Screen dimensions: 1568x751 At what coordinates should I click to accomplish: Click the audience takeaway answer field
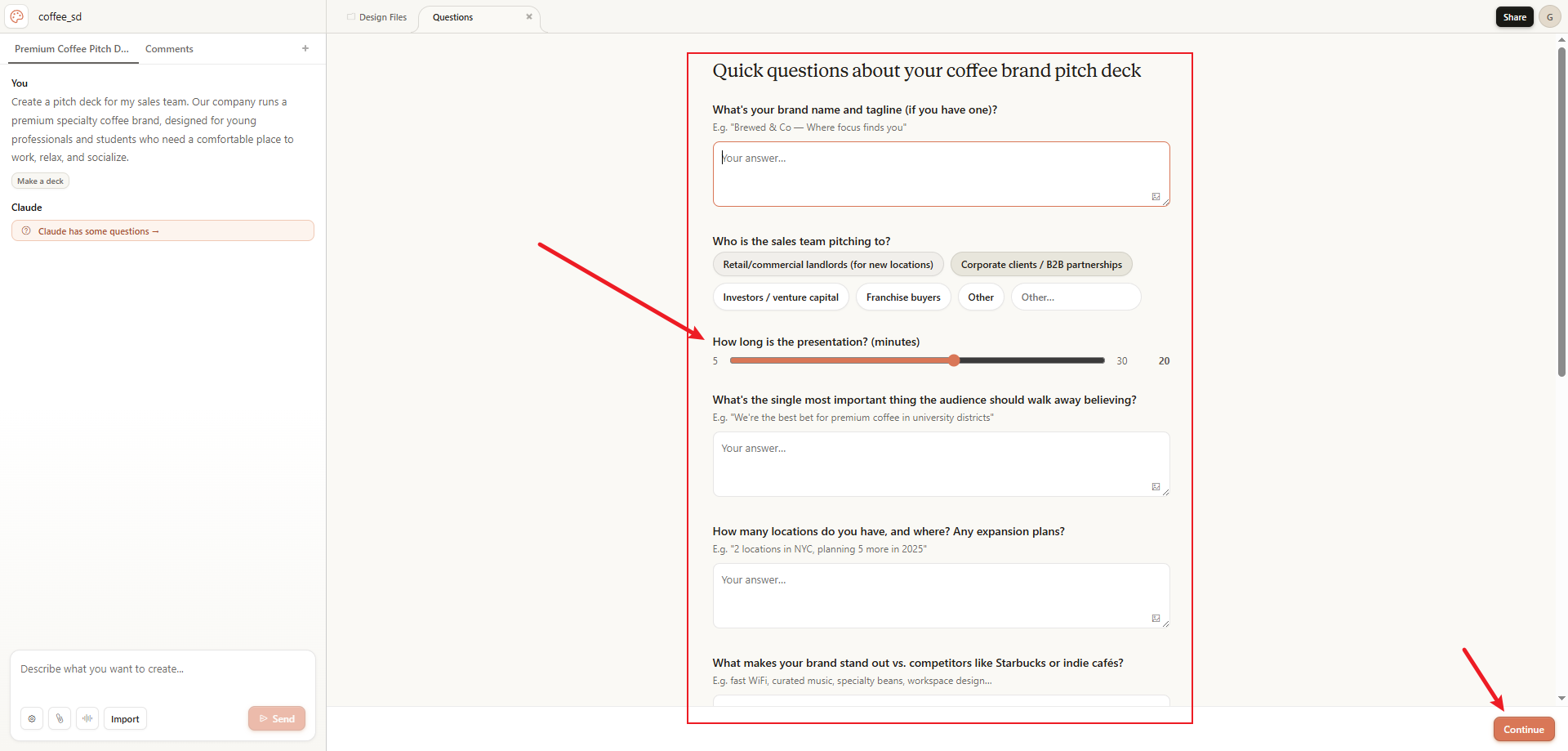click(941, 464)
